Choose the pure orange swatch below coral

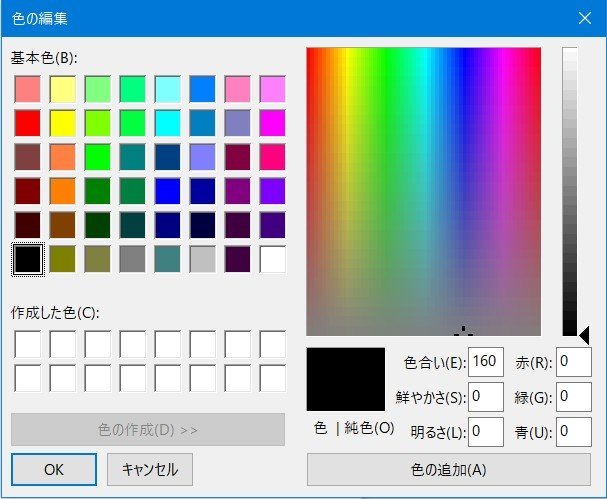(x=62, y=191)
